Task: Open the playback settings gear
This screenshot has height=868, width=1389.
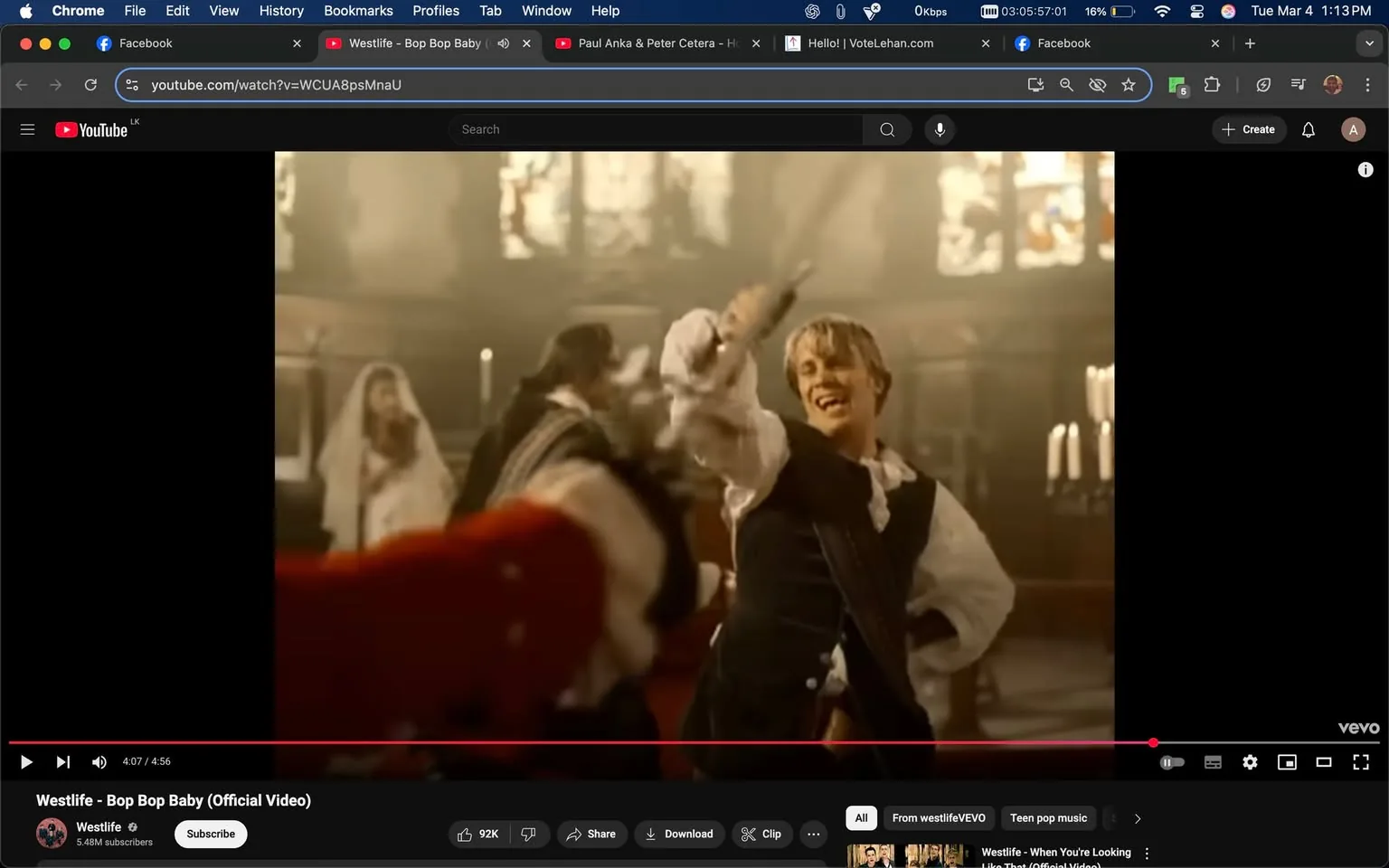Action: [x=1250, y=761]
